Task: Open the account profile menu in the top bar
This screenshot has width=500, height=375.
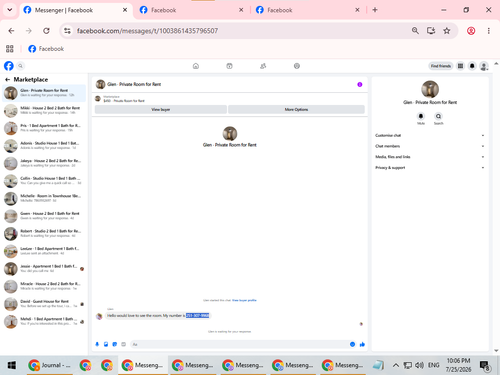Action: [x=484, y=66]
